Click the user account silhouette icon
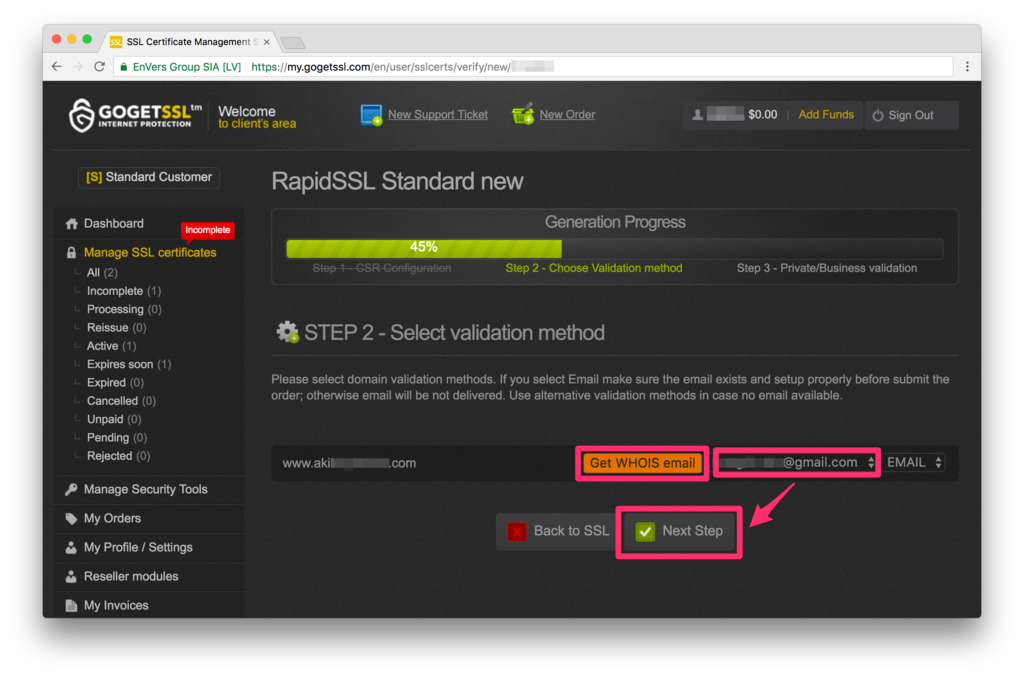This screenshot has height=679, width=1024. [697, 115]
